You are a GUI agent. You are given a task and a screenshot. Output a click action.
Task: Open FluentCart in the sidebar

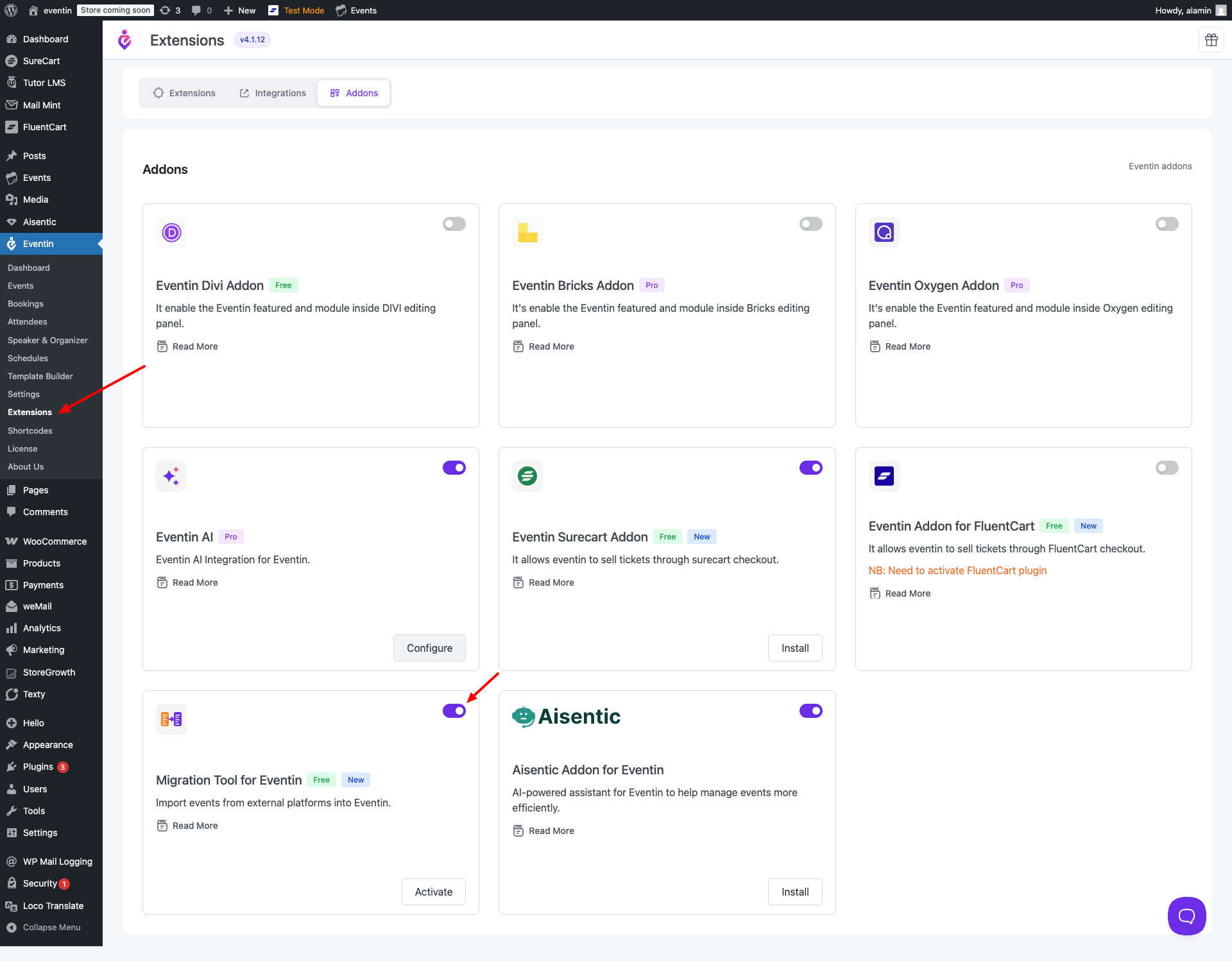(x=51, y=127)
